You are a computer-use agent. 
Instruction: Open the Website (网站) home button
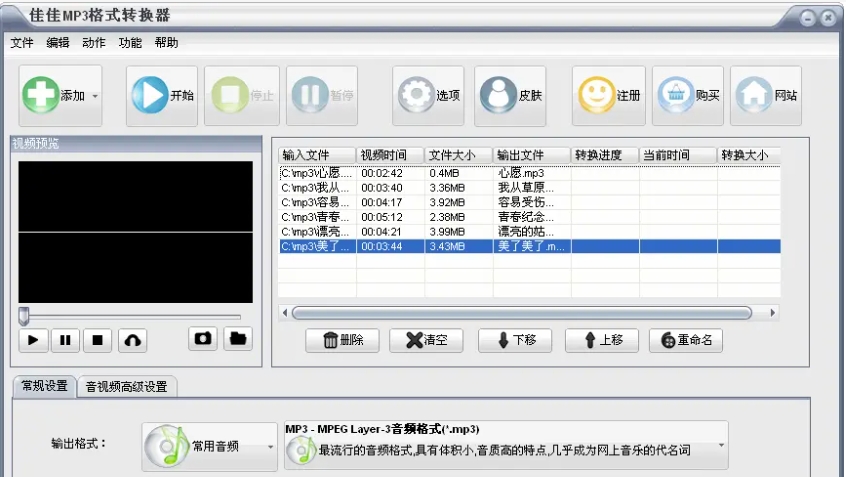click(766, 96)
